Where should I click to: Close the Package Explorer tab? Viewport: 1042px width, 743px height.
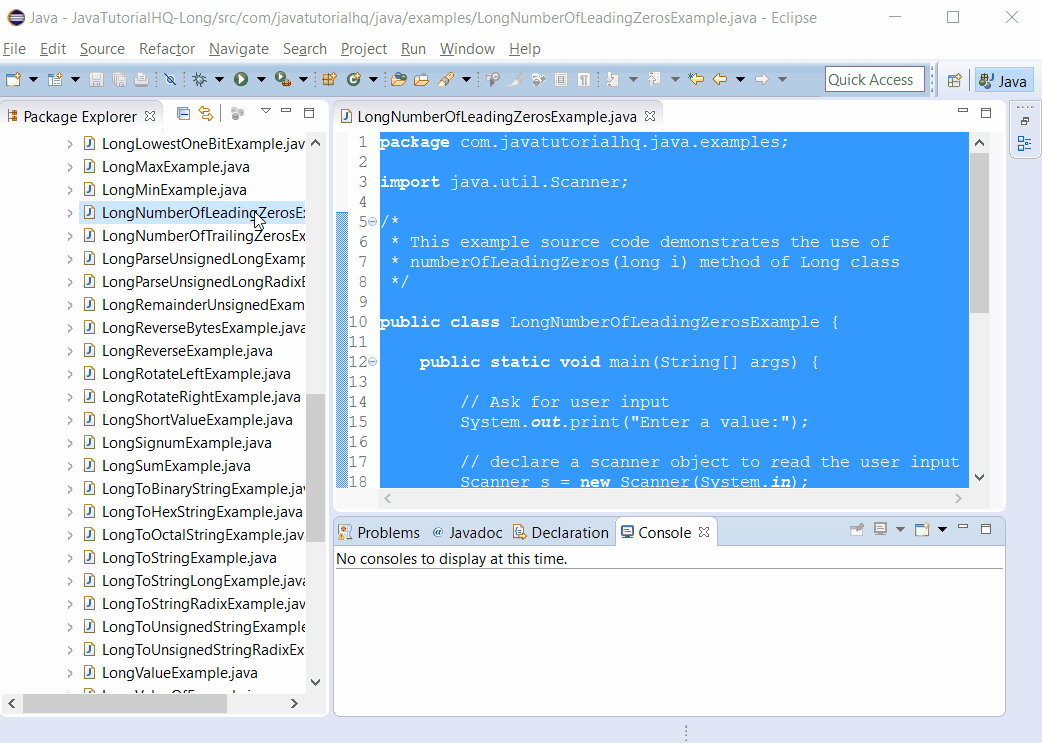coord(150,116)
